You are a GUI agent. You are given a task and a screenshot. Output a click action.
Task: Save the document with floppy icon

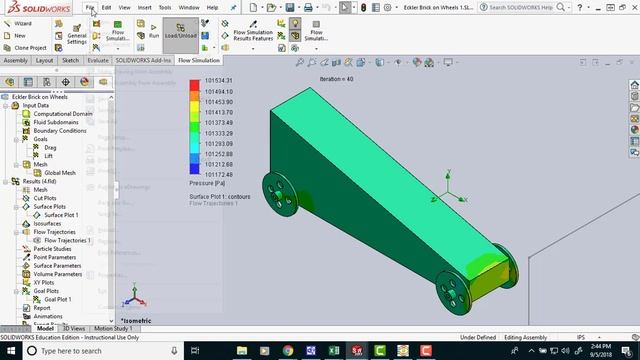pyautogui.click(x=290, y=7)
